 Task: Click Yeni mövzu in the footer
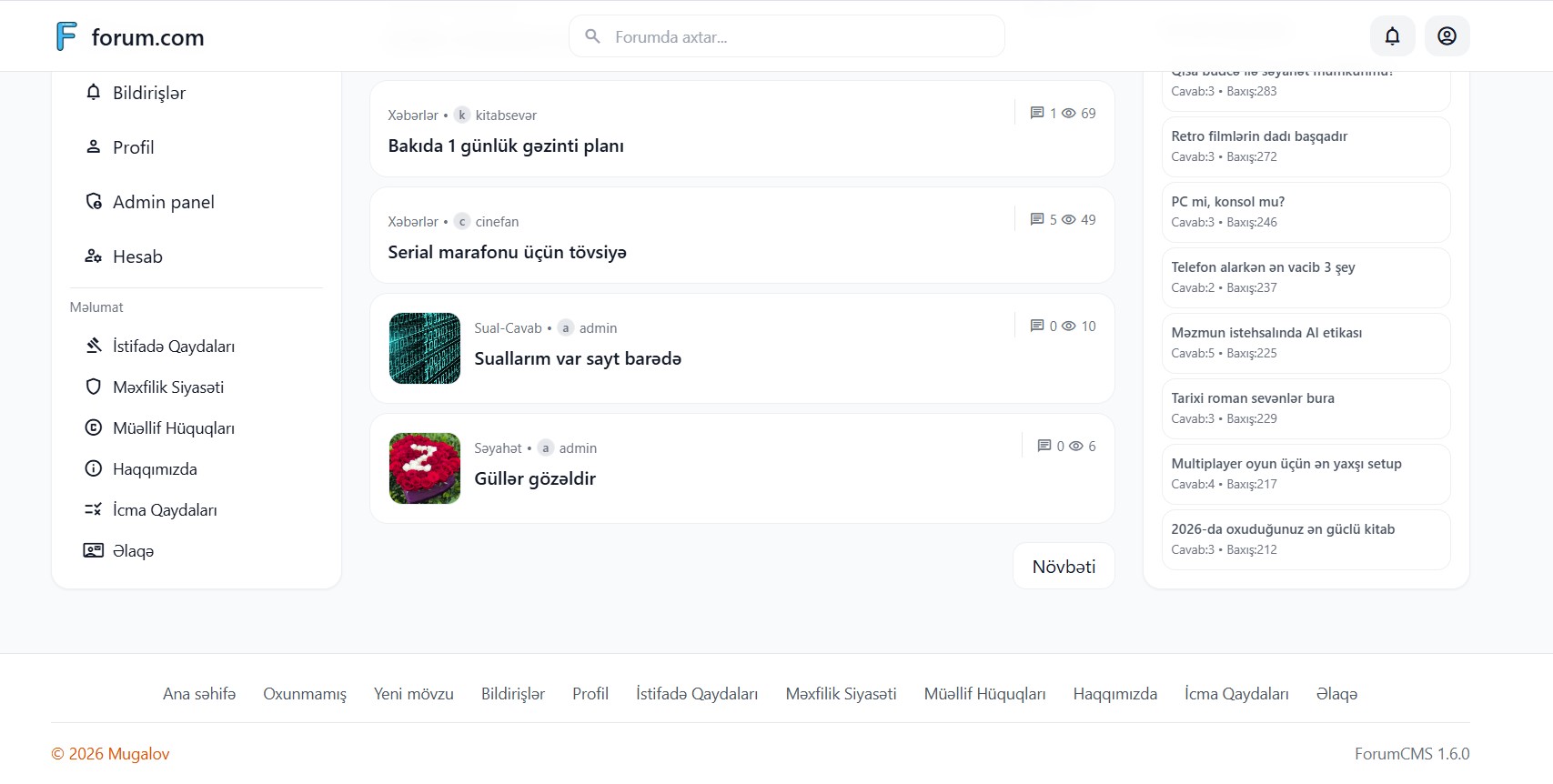[413, 694]
